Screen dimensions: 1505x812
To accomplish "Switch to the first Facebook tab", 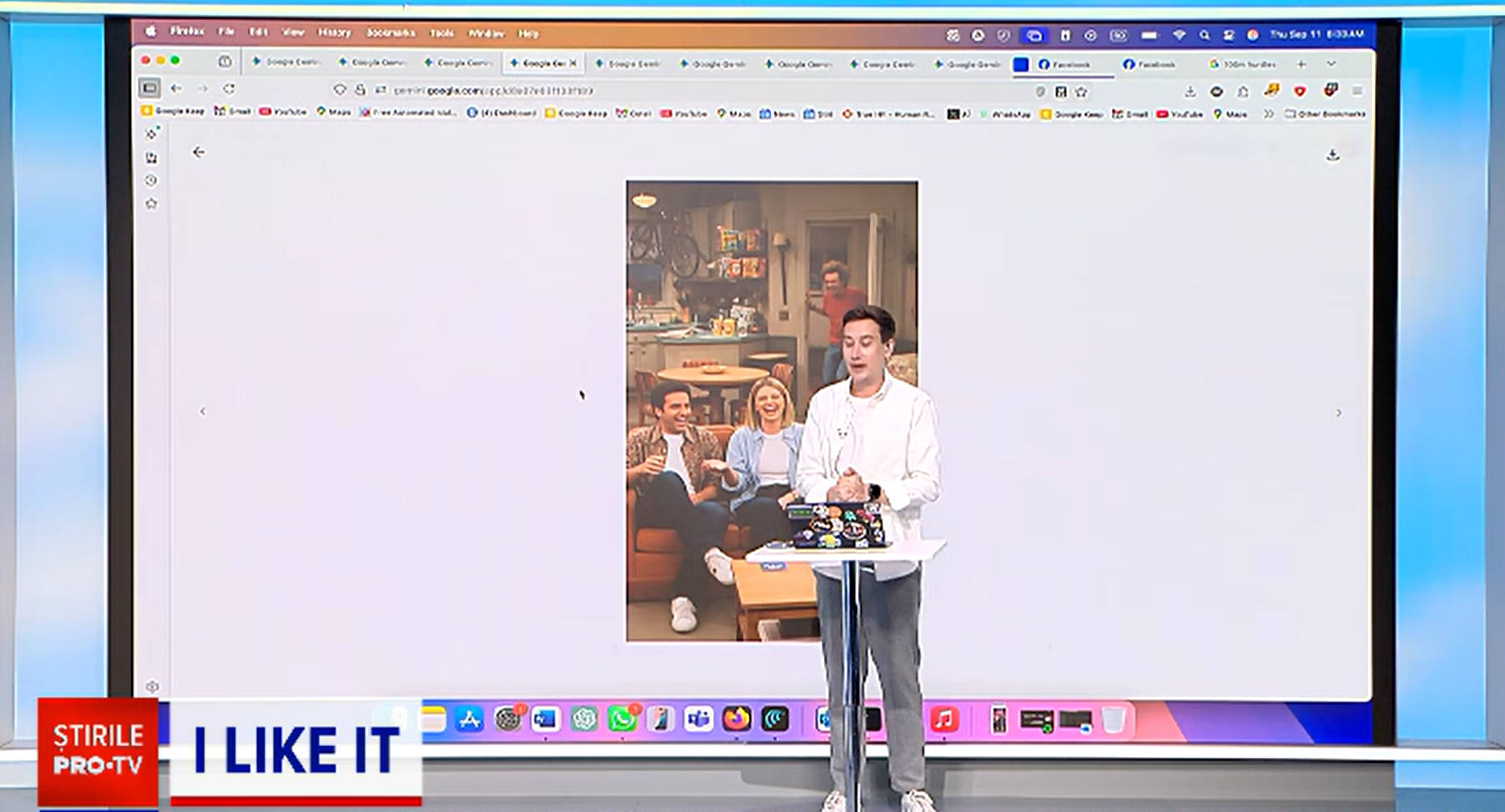I will click(1064, 64).
